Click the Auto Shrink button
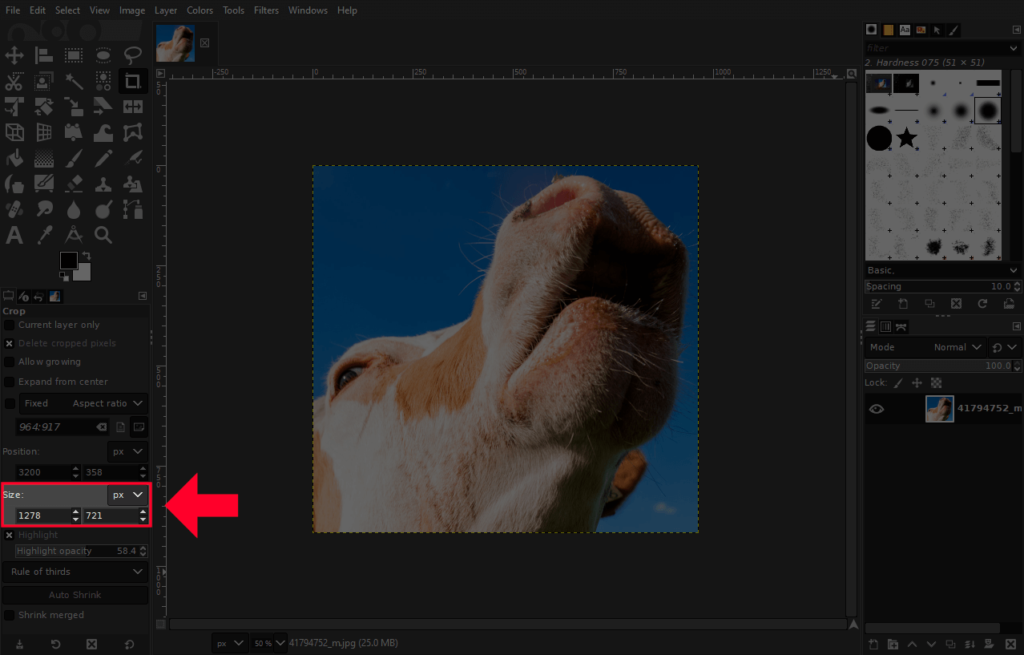 click(x=75, y=596)
